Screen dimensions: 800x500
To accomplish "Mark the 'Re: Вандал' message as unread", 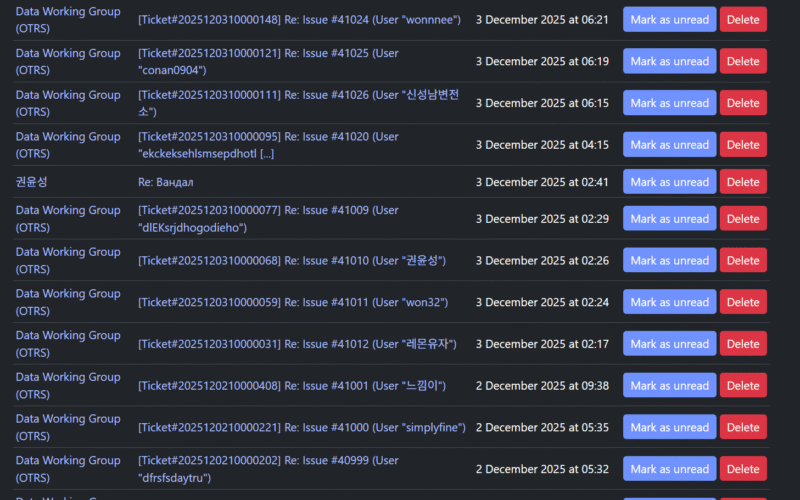I will tap(669, 182).
